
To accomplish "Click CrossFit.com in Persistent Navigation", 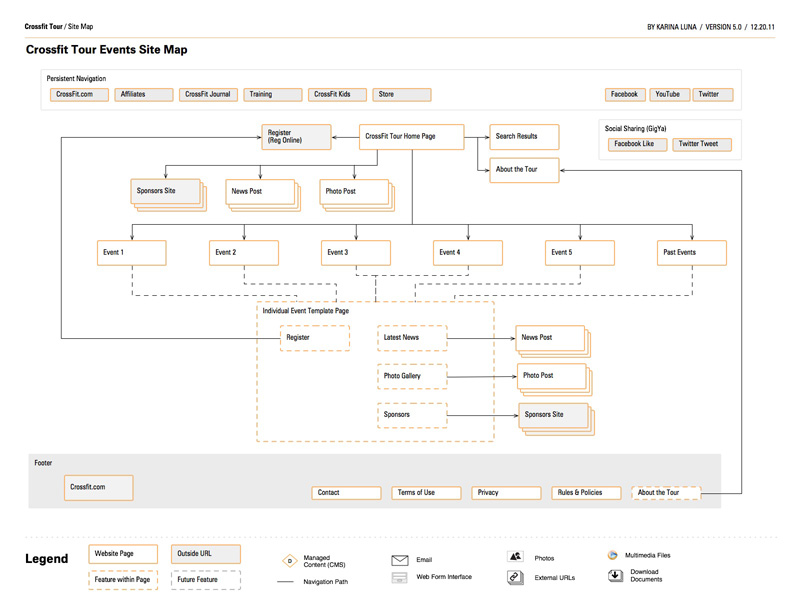I will click(x=79, y=94).
